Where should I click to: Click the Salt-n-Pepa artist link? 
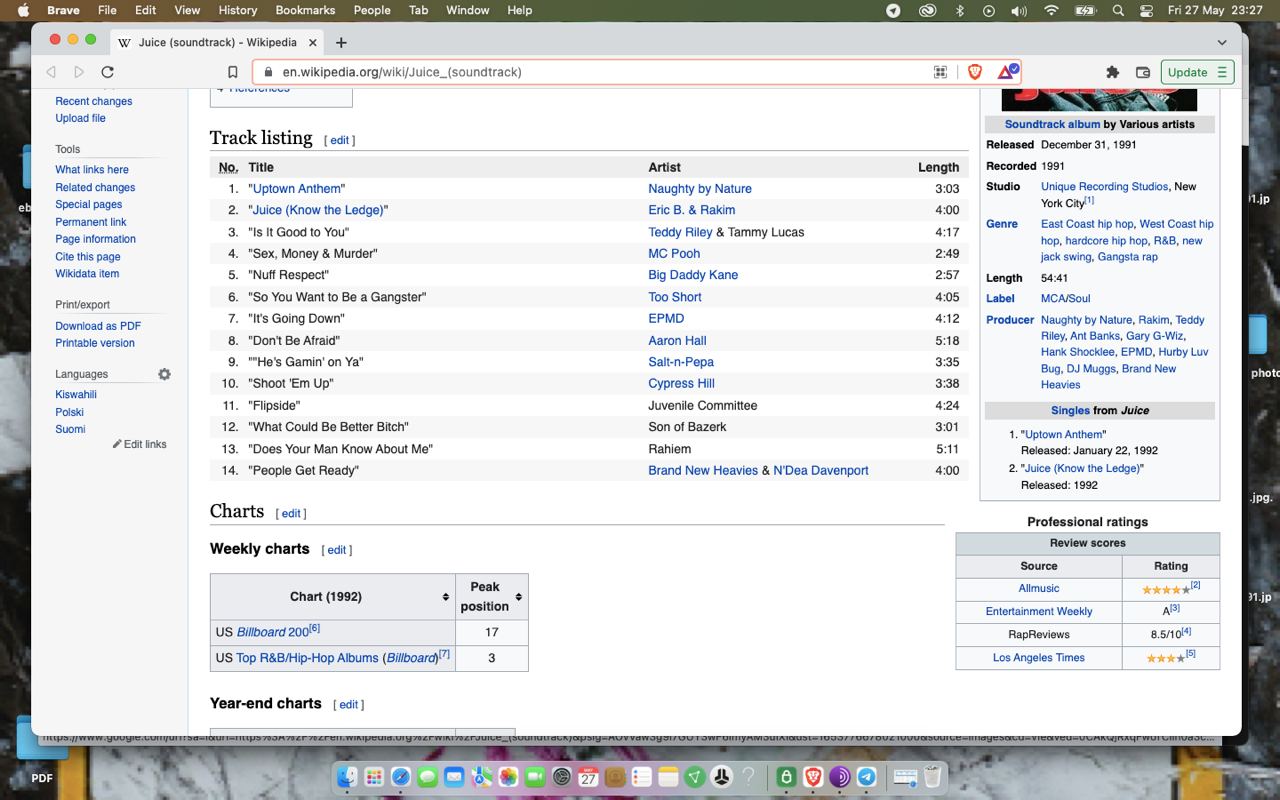tap(680, 362)
